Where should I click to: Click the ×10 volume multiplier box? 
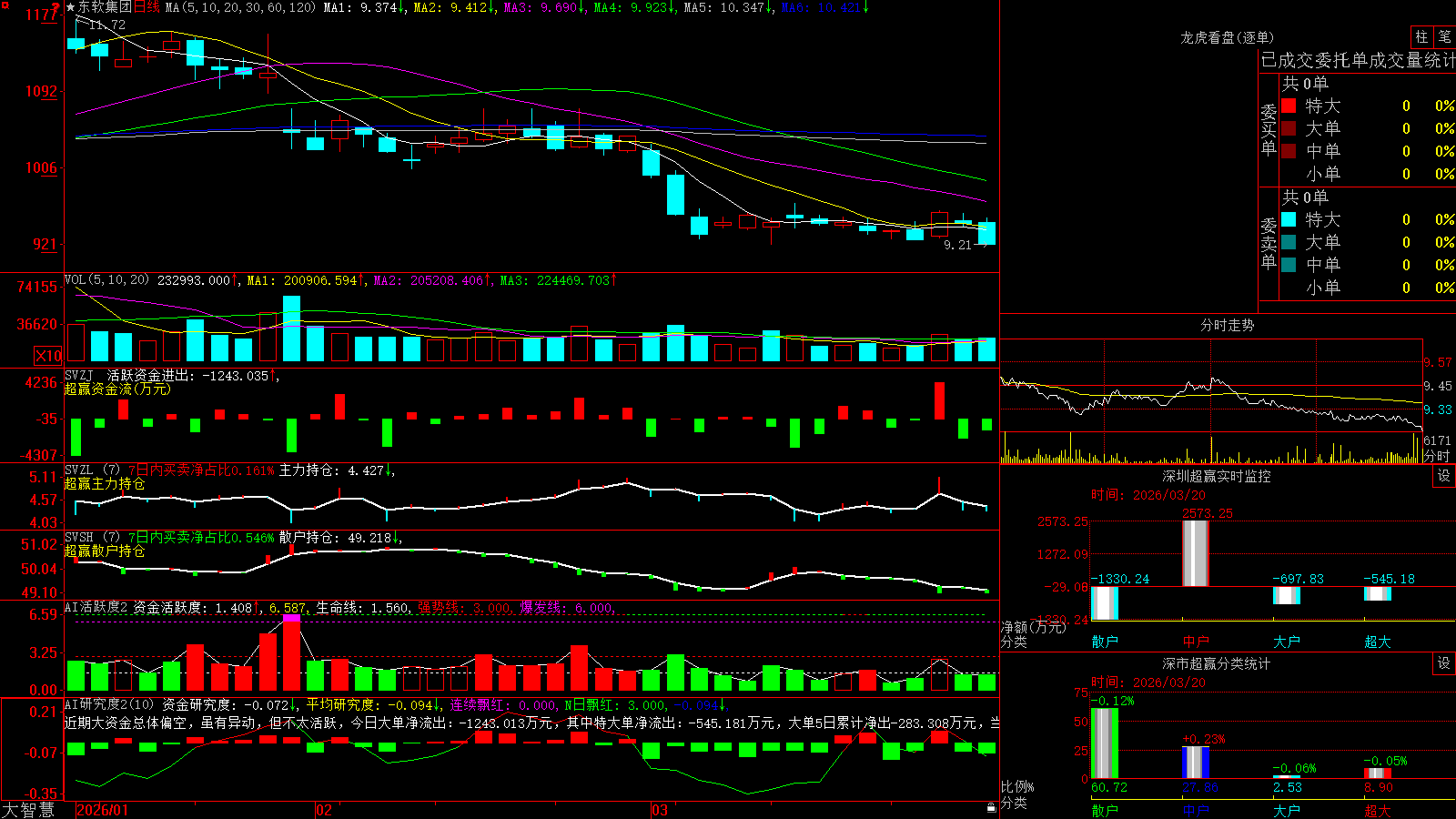coord(48,356)
